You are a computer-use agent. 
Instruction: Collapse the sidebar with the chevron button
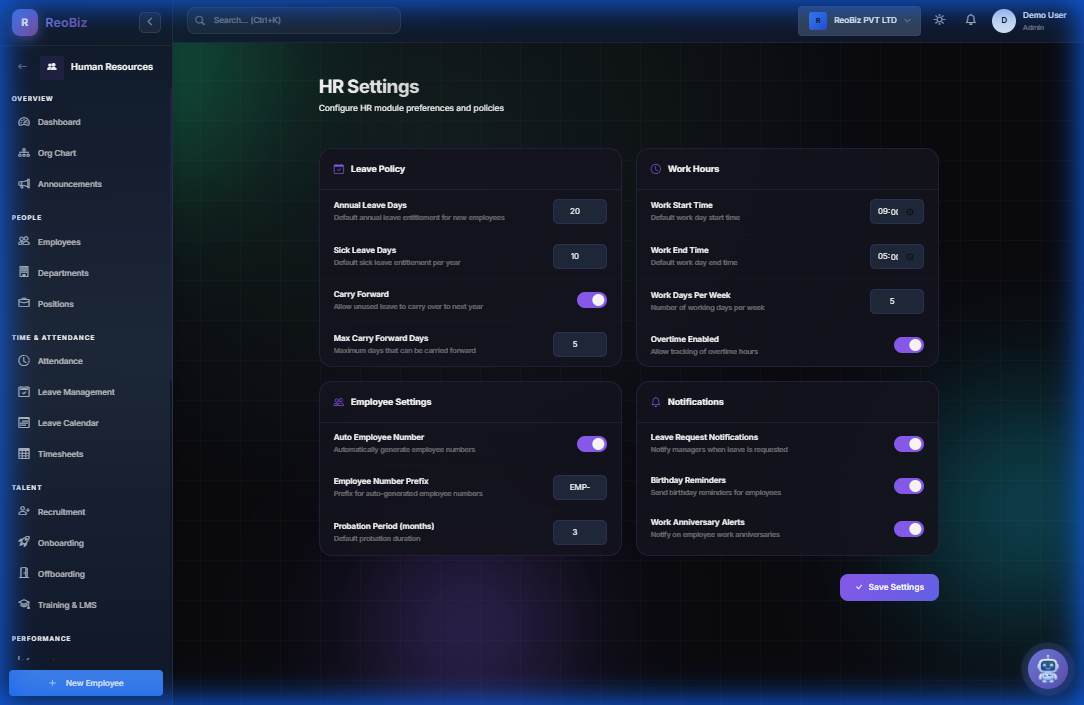point(149,21)
